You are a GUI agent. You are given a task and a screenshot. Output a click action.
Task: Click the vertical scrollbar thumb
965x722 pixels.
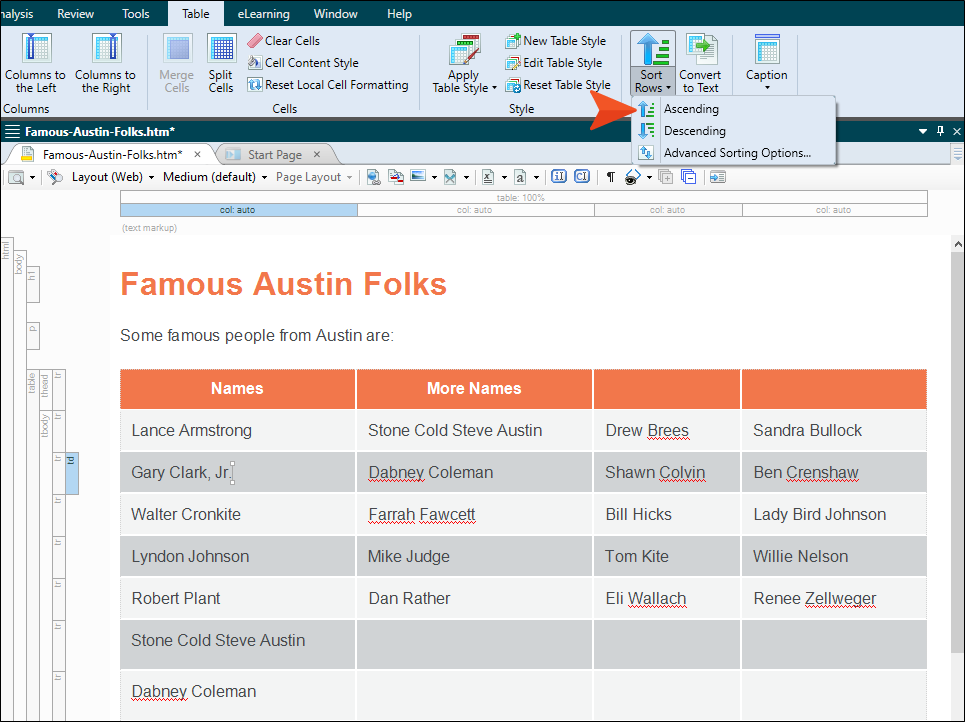pos(958,452)
